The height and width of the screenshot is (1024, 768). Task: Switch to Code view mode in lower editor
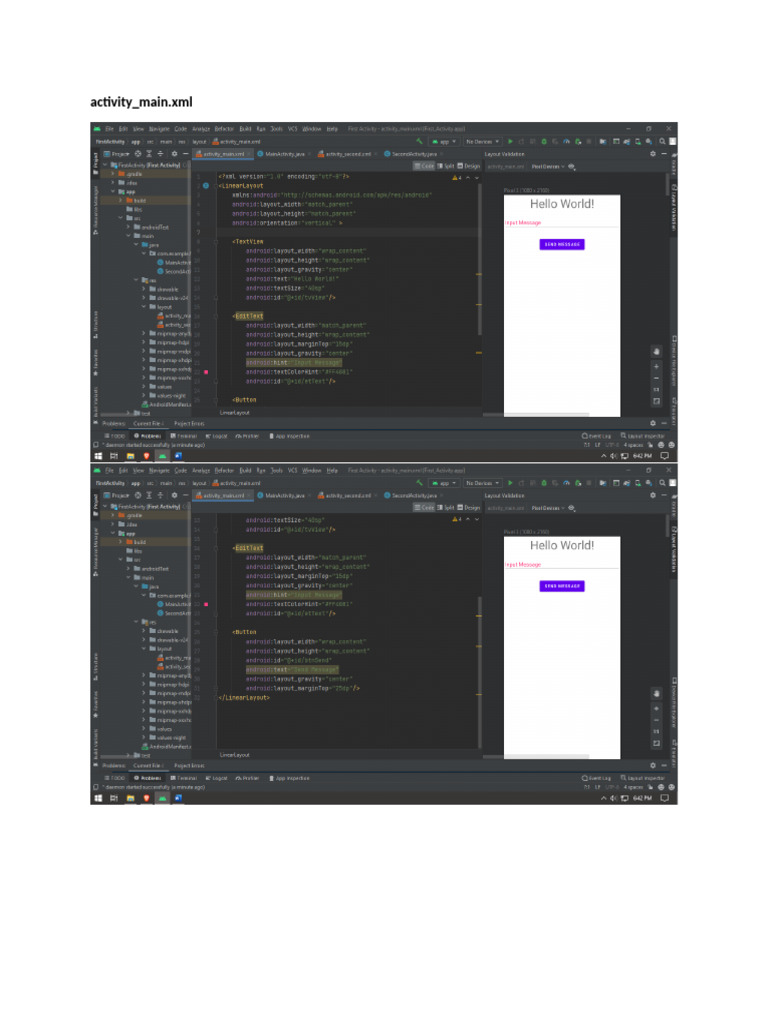424,507
